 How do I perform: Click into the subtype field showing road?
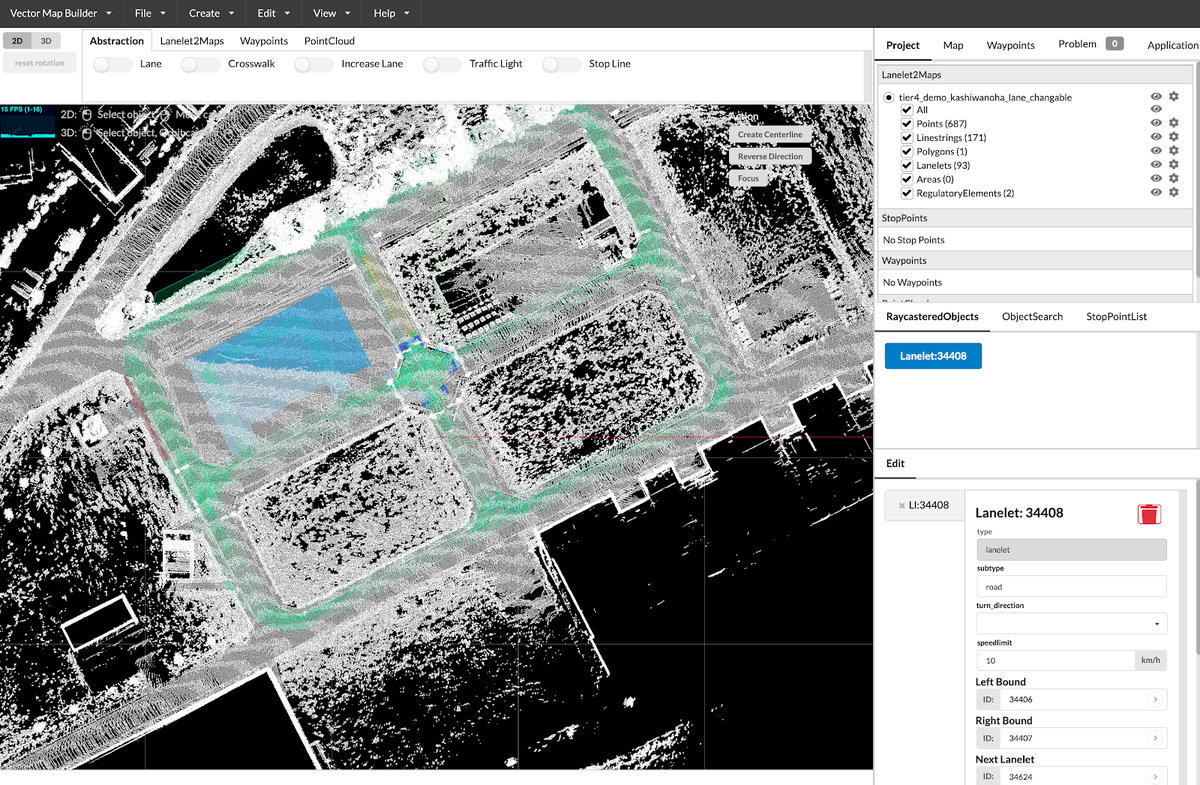pyautogui.click(x=1071, y=587)
